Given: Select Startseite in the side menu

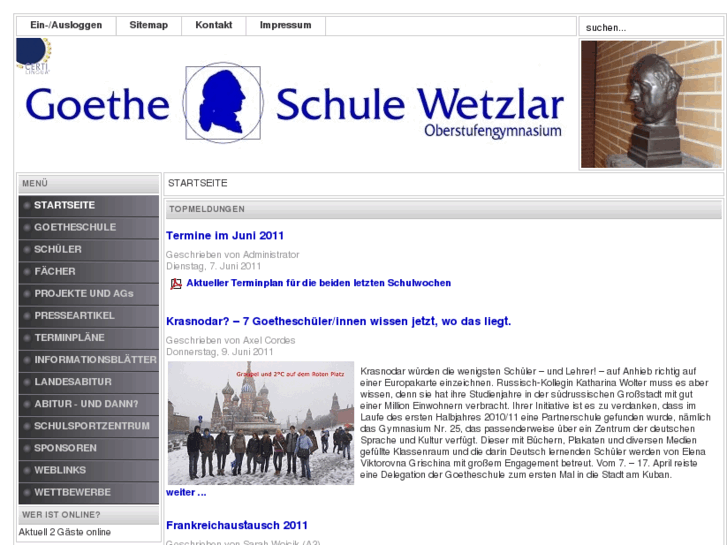Looking at the screenshot, I should tap(89, 205).
